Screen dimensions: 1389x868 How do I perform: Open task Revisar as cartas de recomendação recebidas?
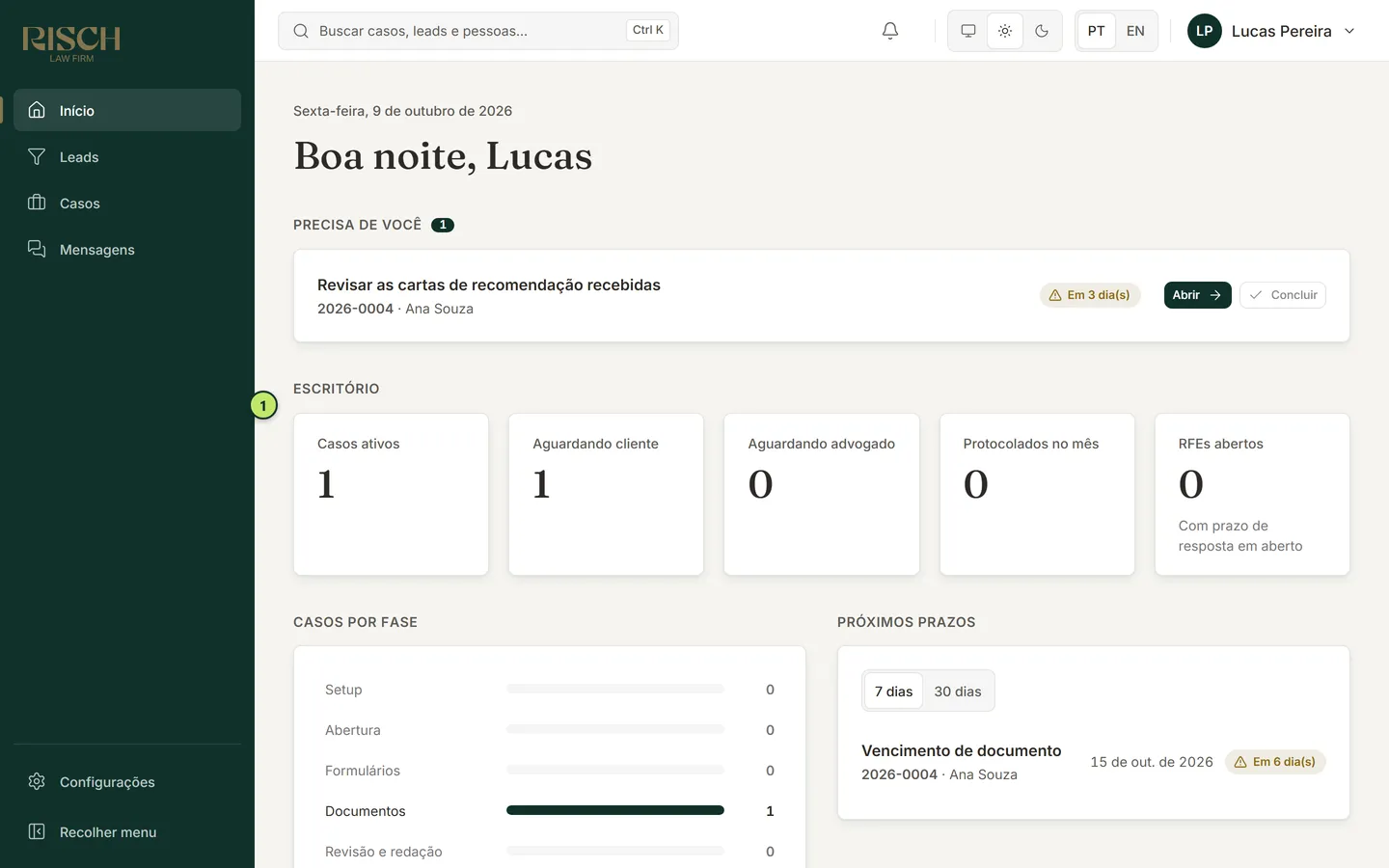pos(489,285)
